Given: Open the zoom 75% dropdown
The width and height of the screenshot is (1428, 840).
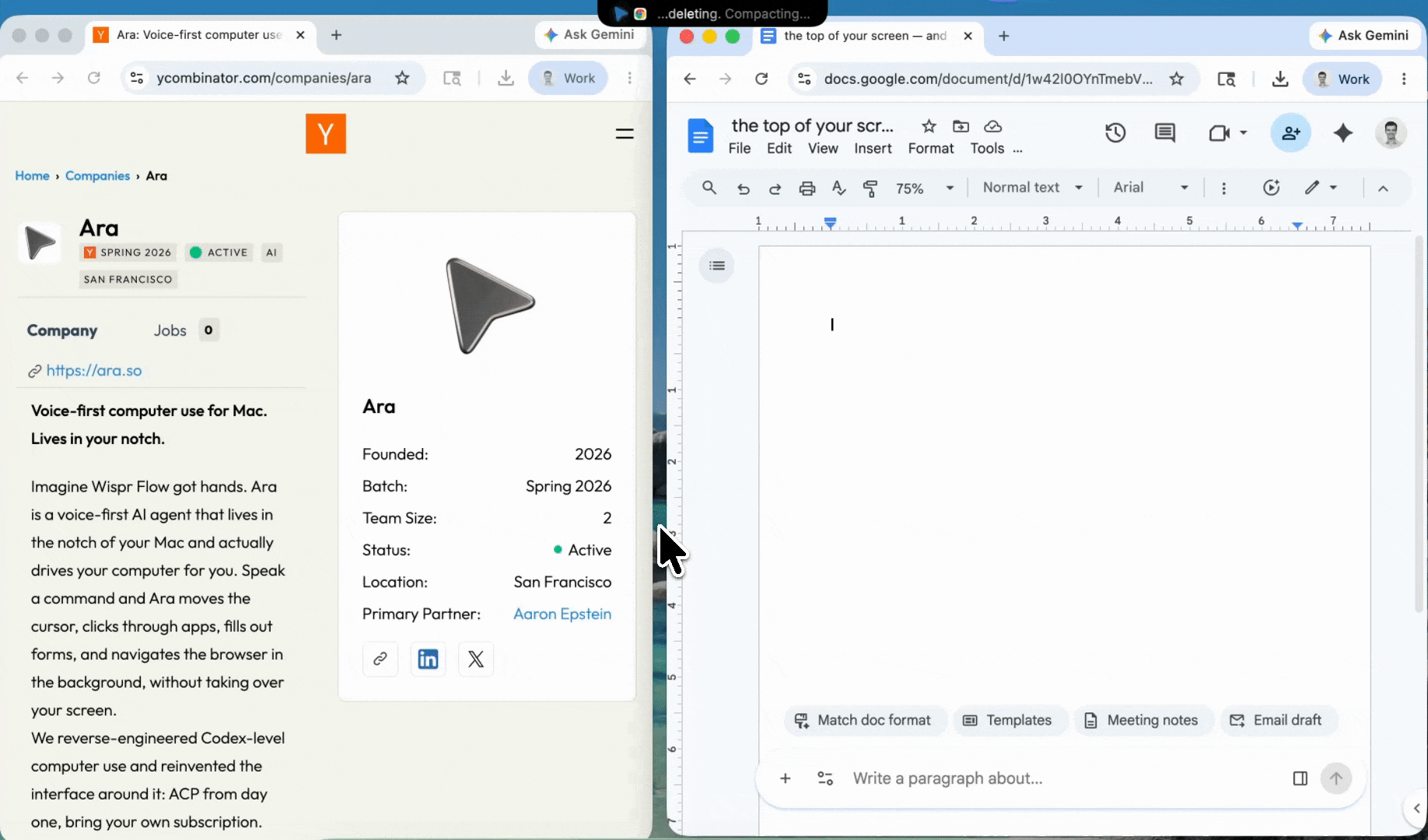Looking at the screenshot, I should pos(925,188).
